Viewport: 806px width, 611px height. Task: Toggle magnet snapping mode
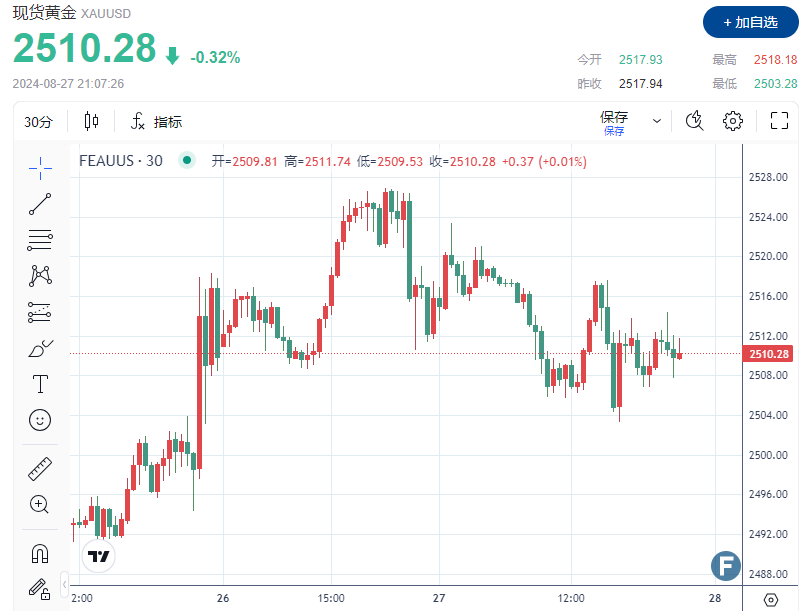point(40,551)
